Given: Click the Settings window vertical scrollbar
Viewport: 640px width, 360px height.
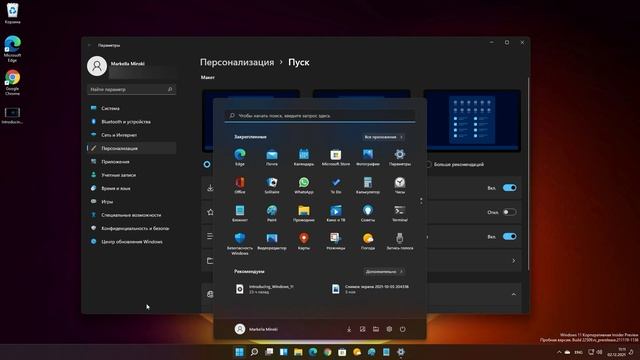Looking at the screenshot, I should pyautogui.click(x=528, y=173).
